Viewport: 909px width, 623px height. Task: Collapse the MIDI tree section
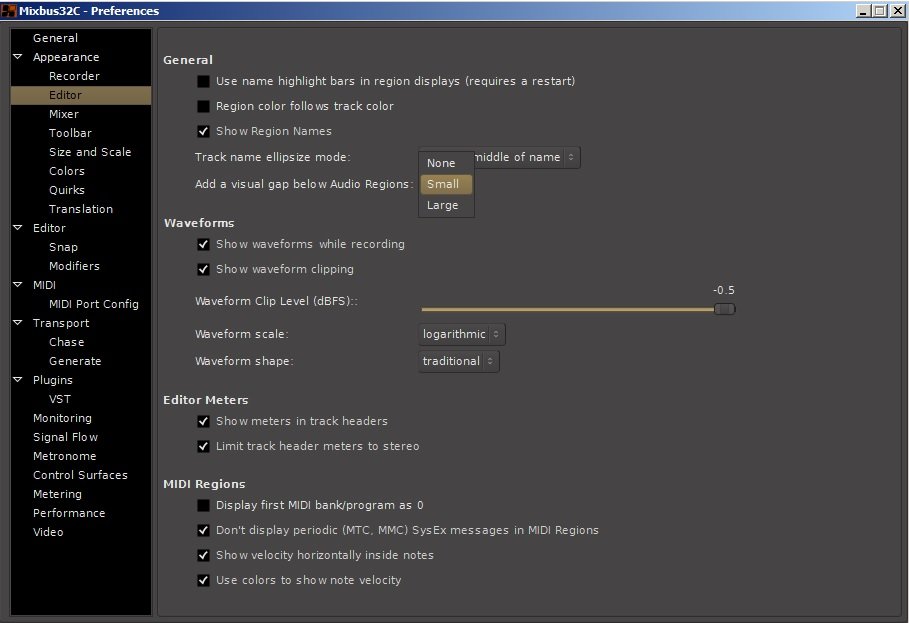(18, 285)
